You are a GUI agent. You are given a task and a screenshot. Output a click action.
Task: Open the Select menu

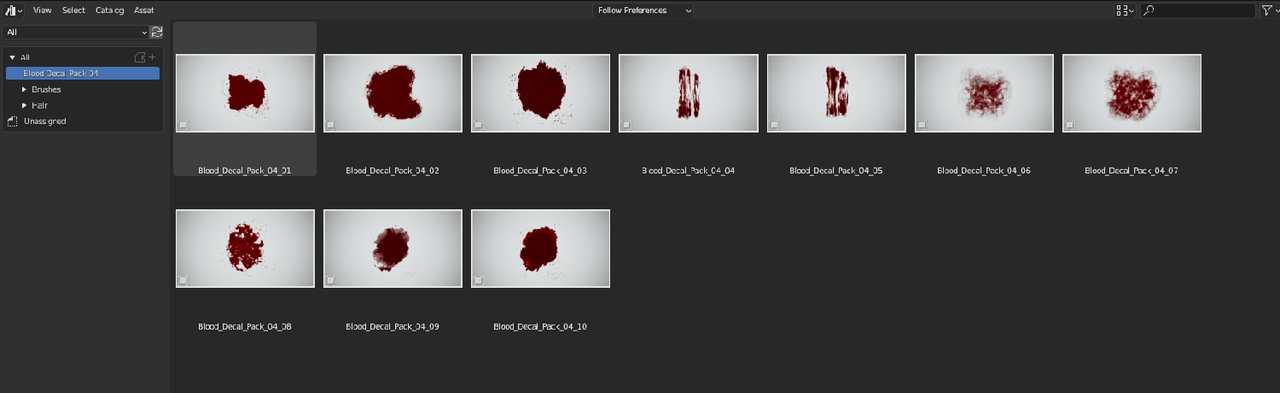click(74, 10)
